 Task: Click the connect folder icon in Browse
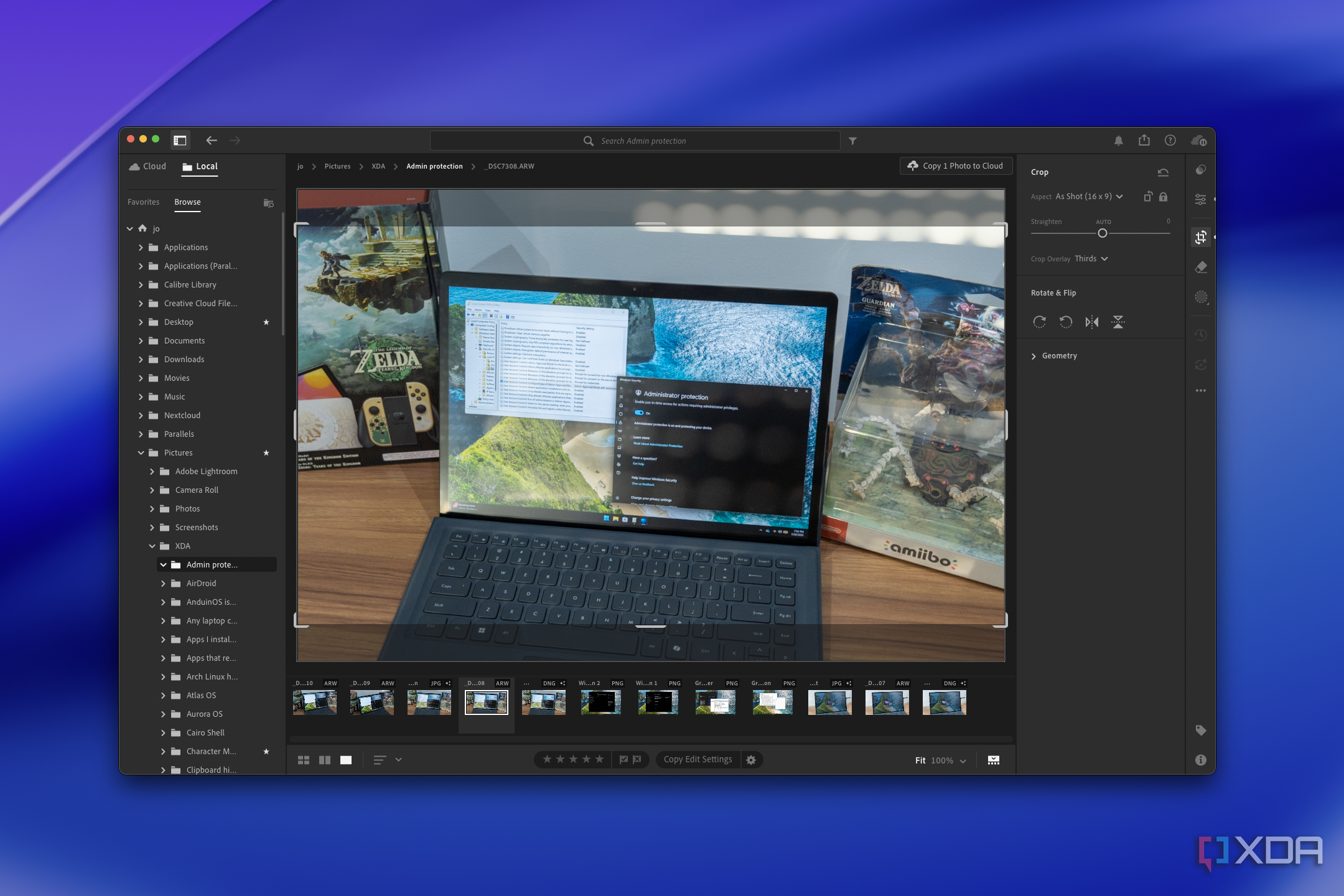pyautogui.click(x=268, y=203)
